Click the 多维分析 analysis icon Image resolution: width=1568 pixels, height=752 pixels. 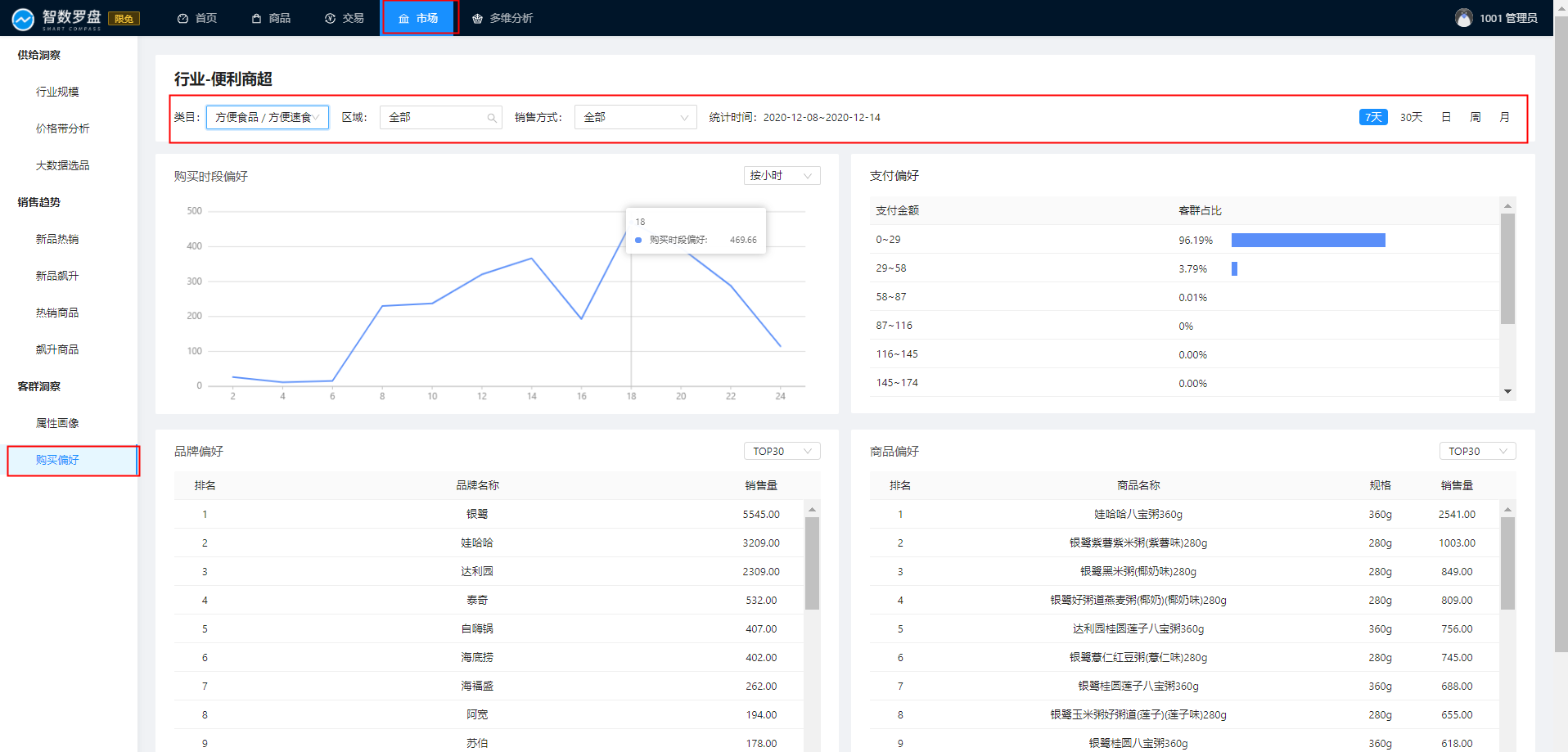click(478, 19)
